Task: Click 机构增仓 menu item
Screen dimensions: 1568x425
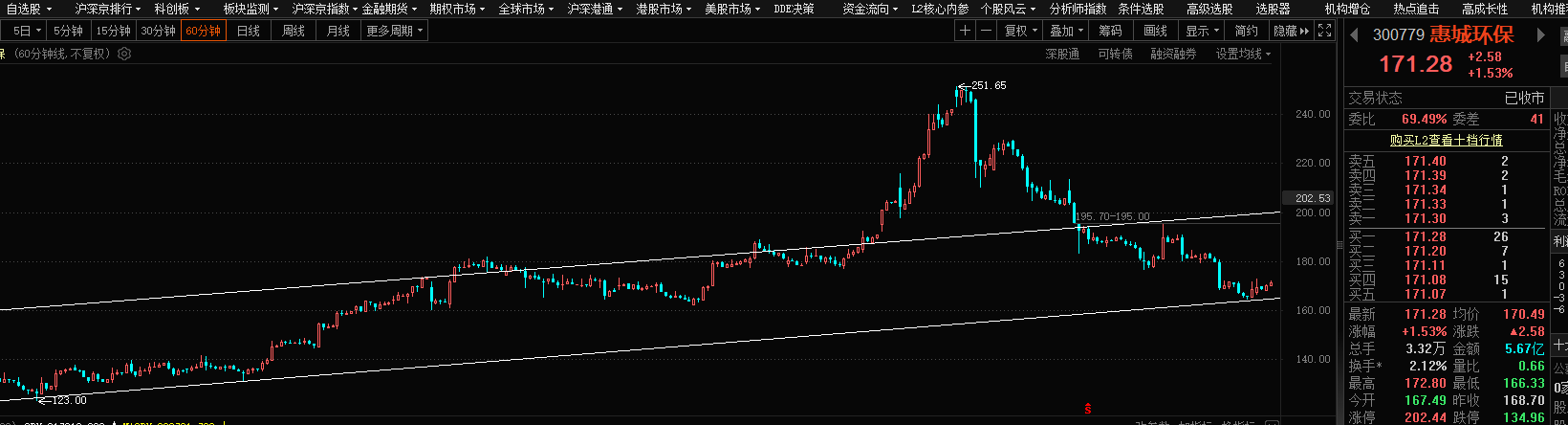Action: tap(1347, 9)
